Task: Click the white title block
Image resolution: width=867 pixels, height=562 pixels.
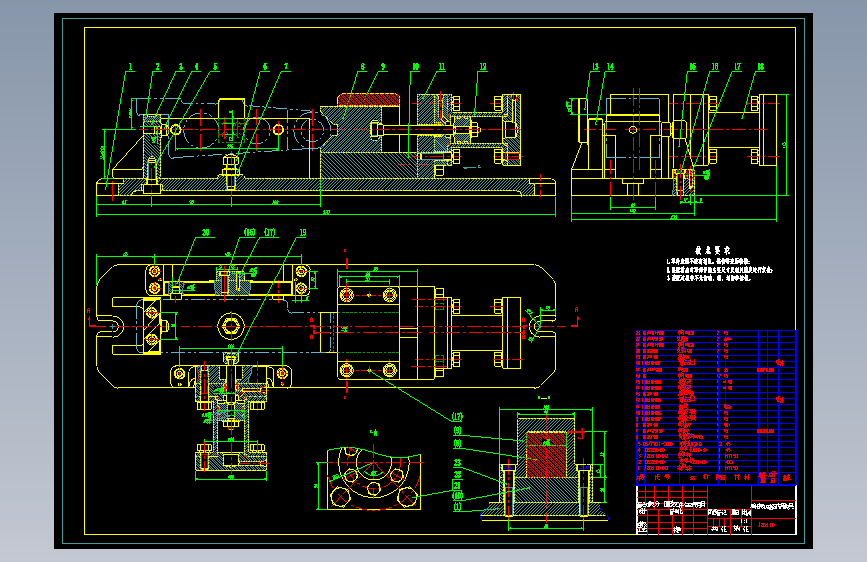Action: coord(716,510)
